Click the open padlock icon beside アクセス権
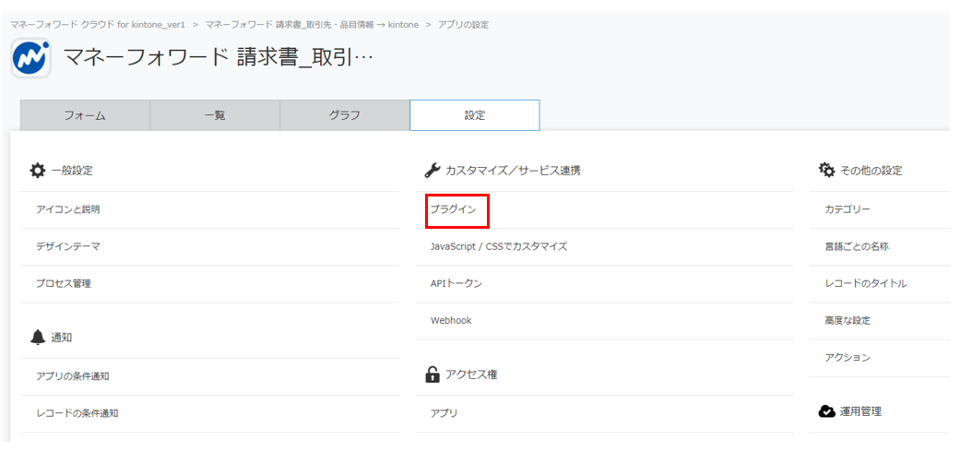The height and width of the screenshot is (452, 960). [x=432, y=374]
